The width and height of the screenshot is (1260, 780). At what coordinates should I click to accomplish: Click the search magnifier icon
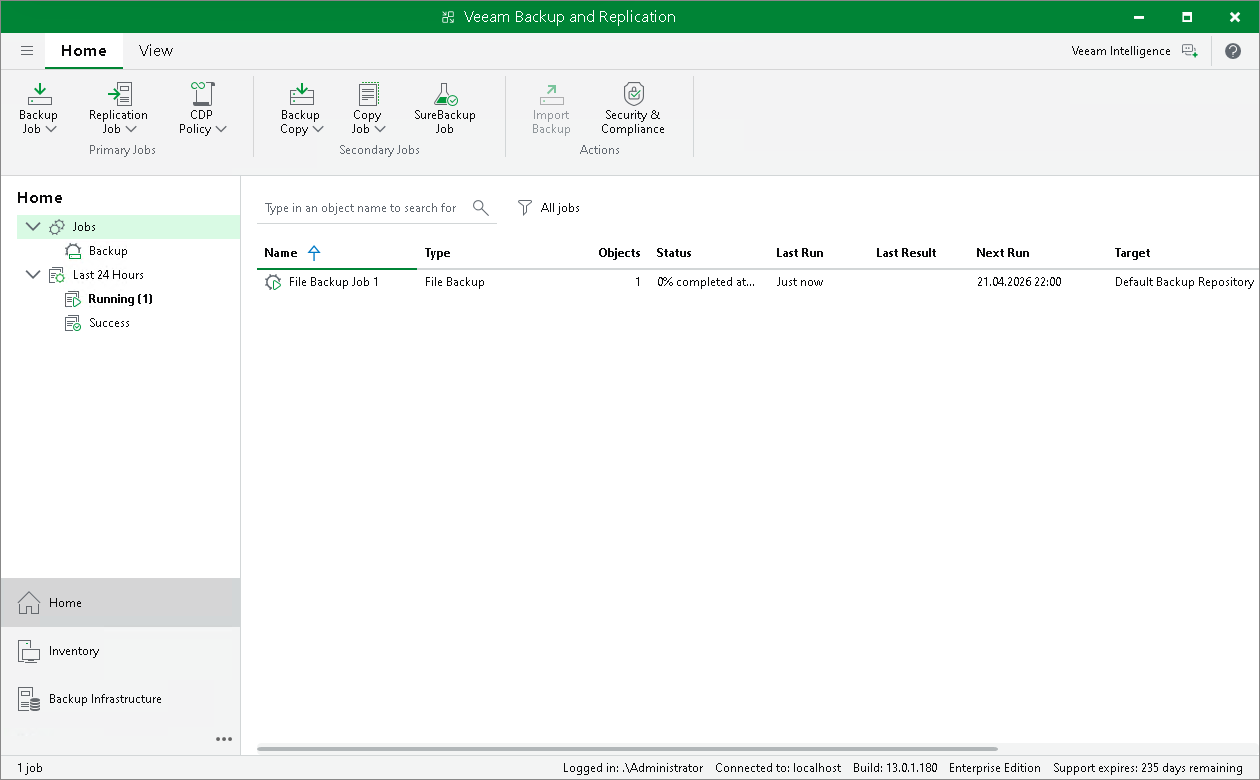pyautogui.click(x=481, y=208)
